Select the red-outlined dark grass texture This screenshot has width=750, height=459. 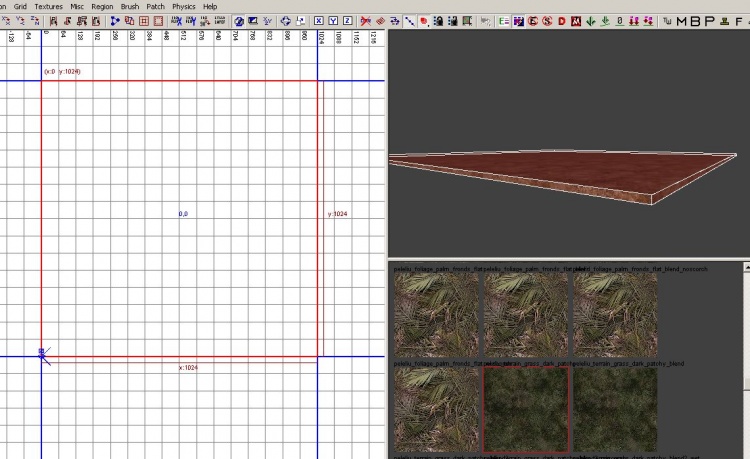click(526, 409)
